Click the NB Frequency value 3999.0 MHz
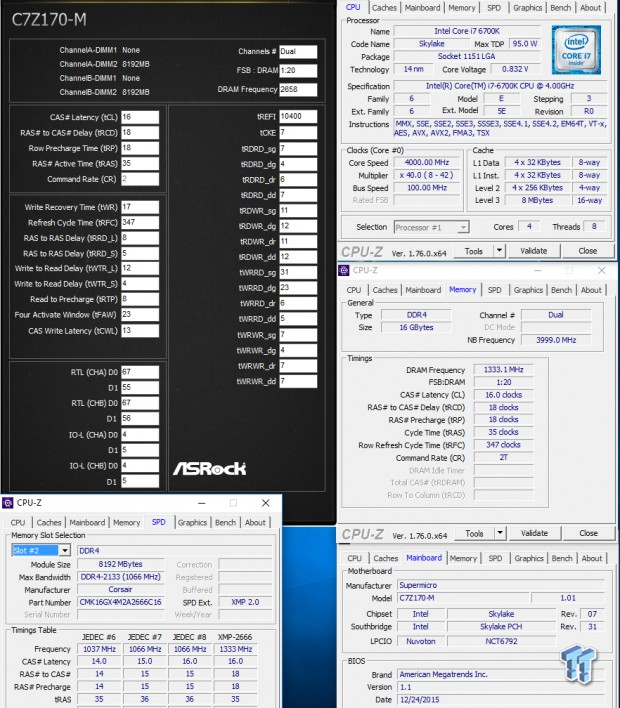Screen dimensions: 620x708 (x=556, y=340)
